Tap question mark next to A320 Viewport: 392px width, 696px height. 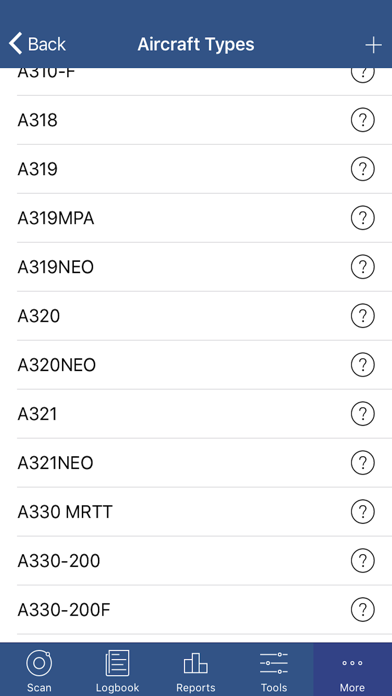point(363,316)
